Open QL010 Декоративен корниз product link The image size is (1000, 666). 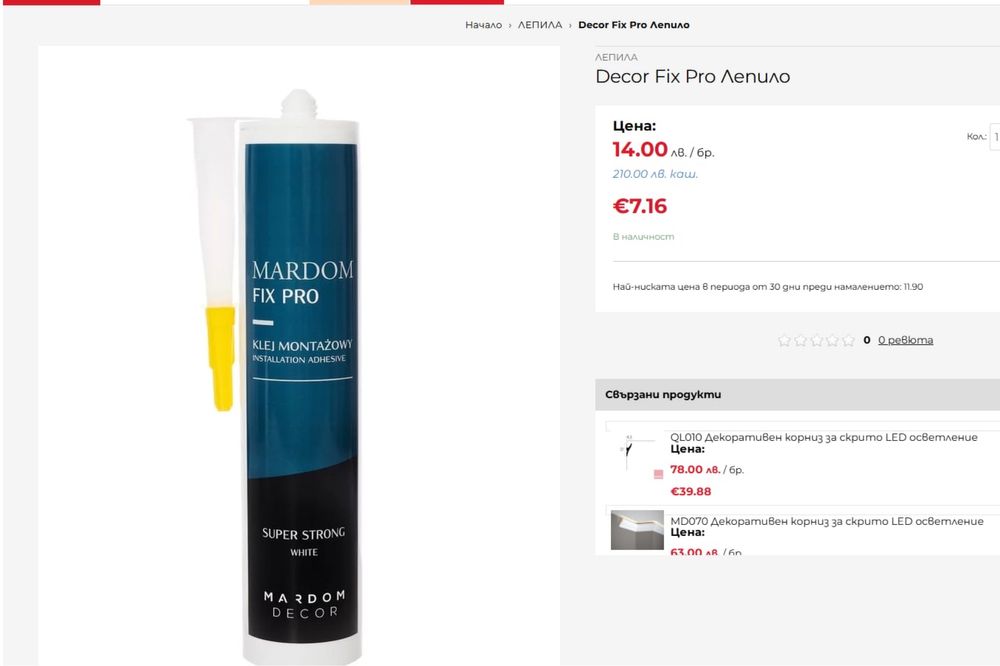pyautogui.click(x=823, y=437)
